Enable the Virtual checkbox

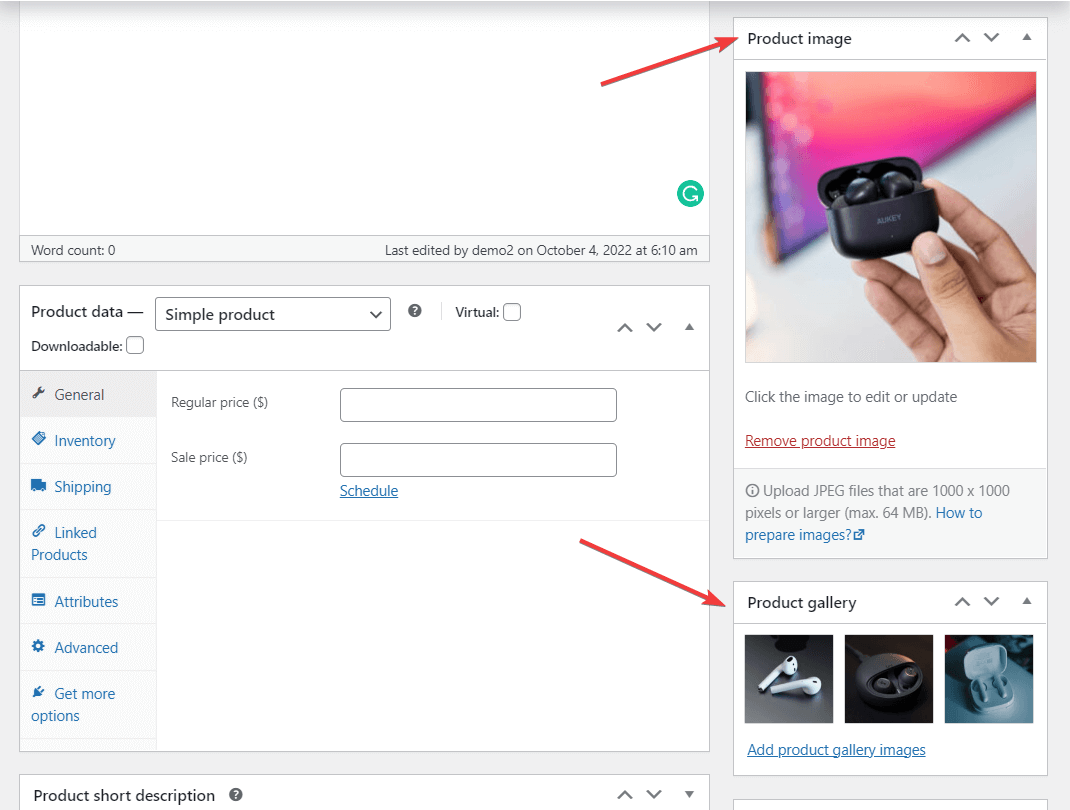click(512, 312)
